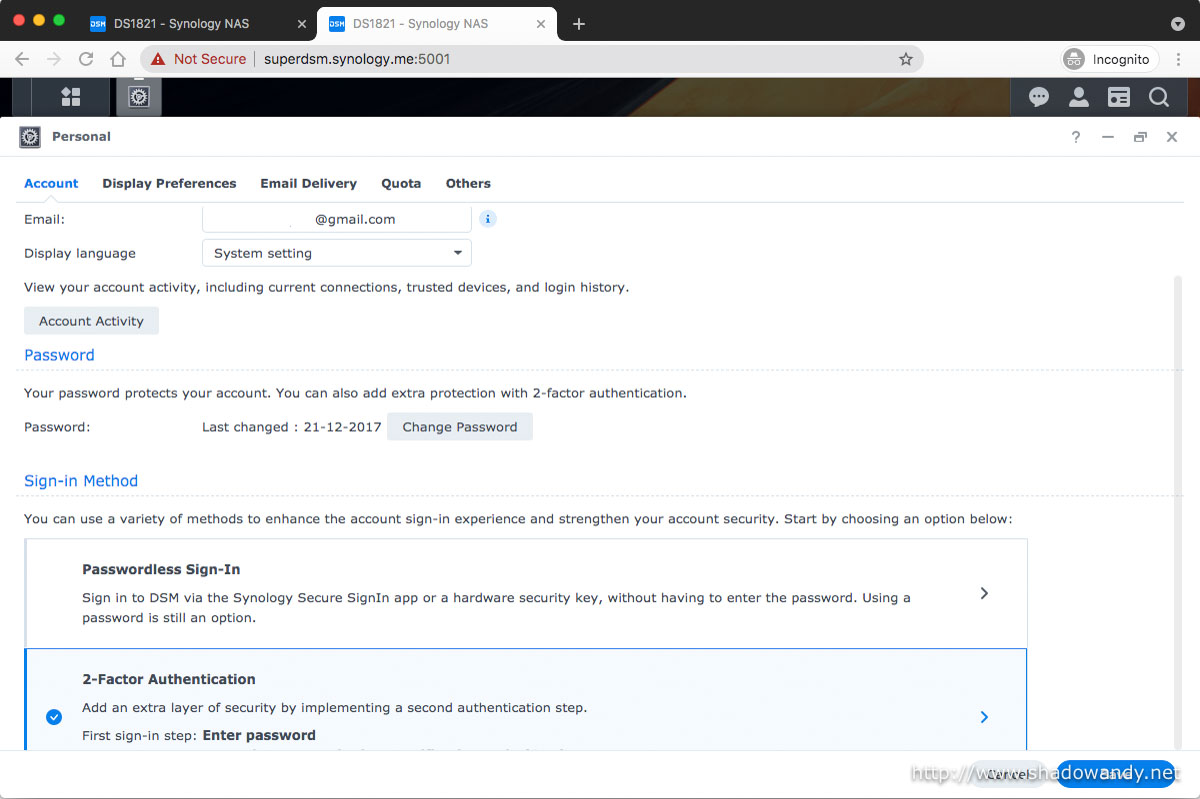Viewport: 1200px width, 799px height.
Task: Open the DSM Main Menu grid icon
Action: [70, 97]
